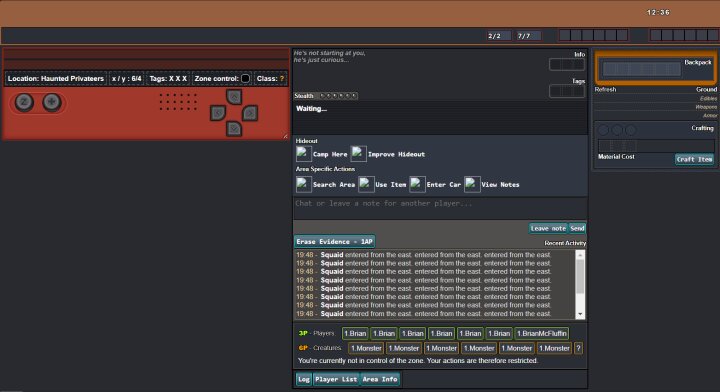This screenshot has width=720, height=392.
Task: Click the Location: Haunted Privateers field
Action: point(56,79)
